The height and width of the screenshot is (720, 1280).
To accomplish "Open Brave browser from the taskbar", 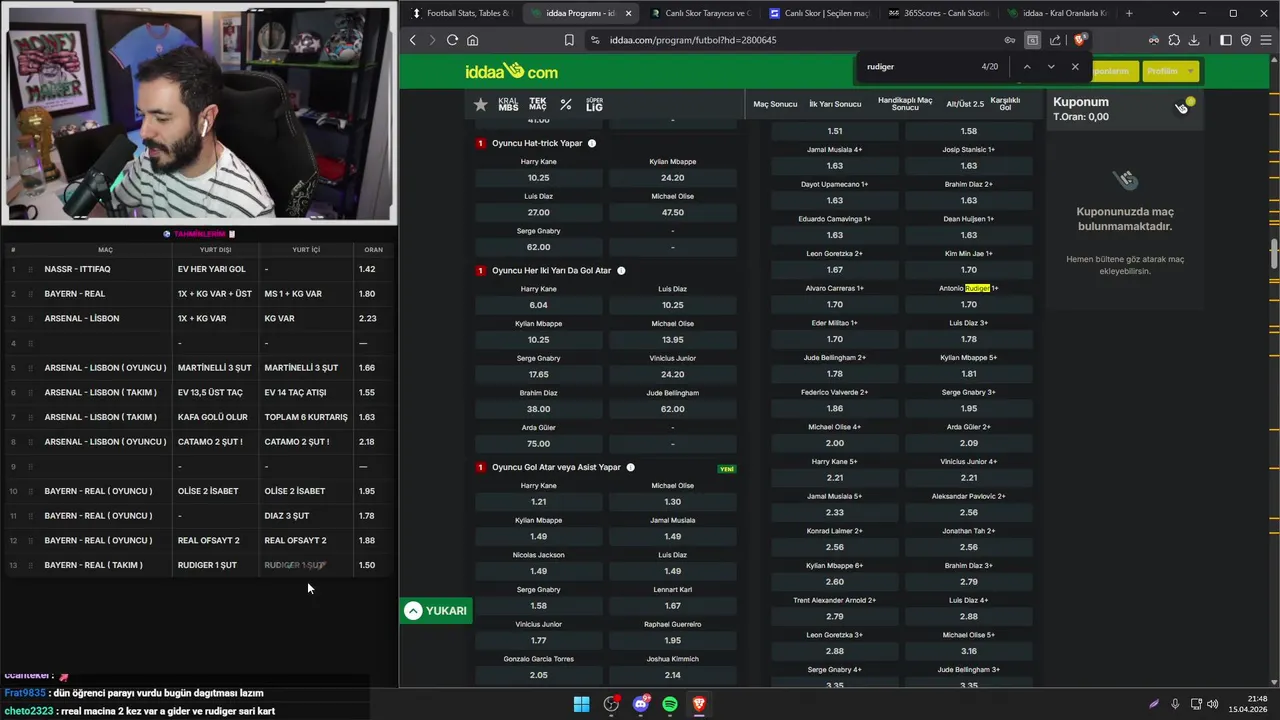I will [x=699, y=704].
